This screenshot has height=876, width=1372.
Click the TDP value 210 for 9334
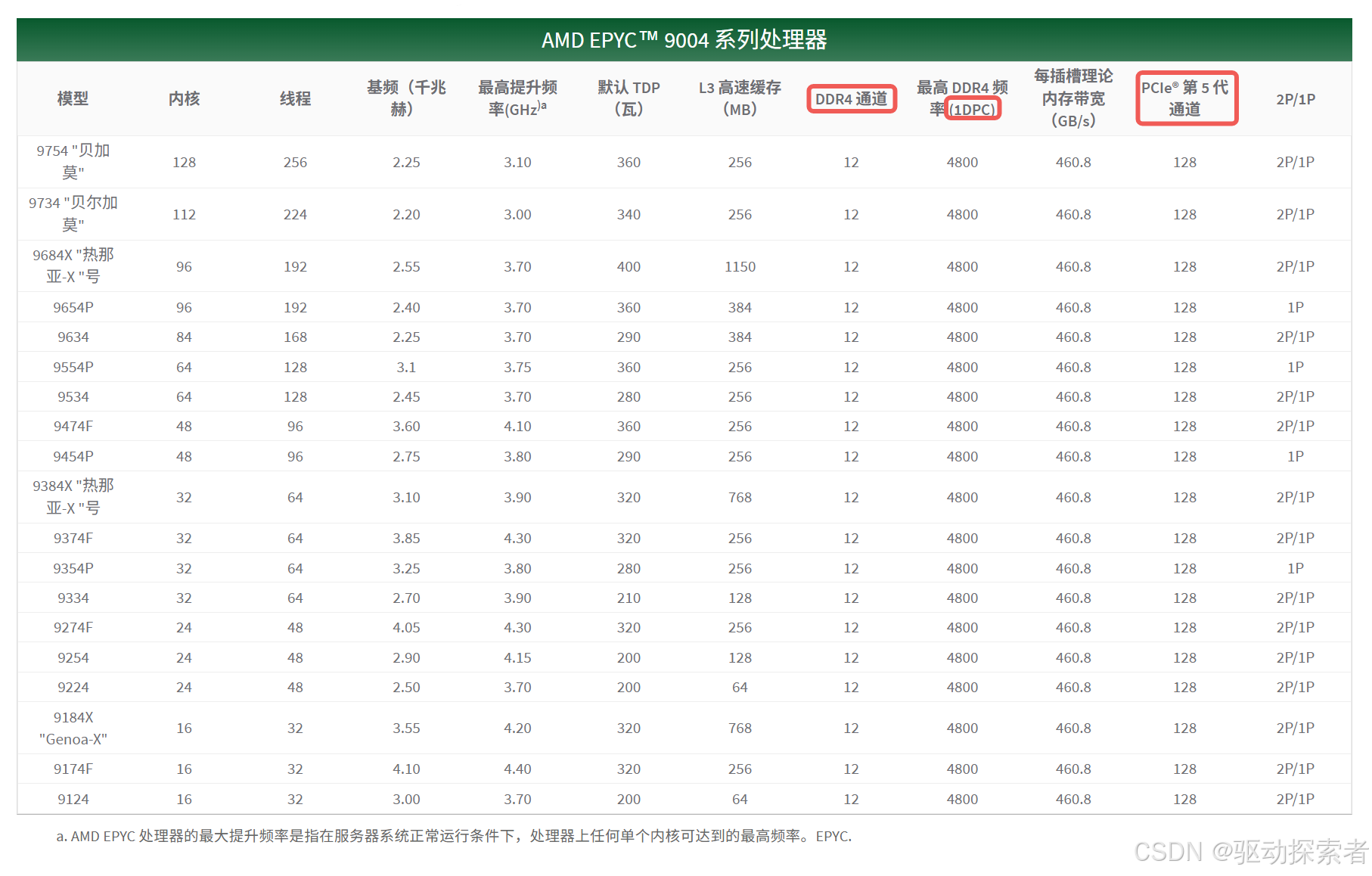629,598
